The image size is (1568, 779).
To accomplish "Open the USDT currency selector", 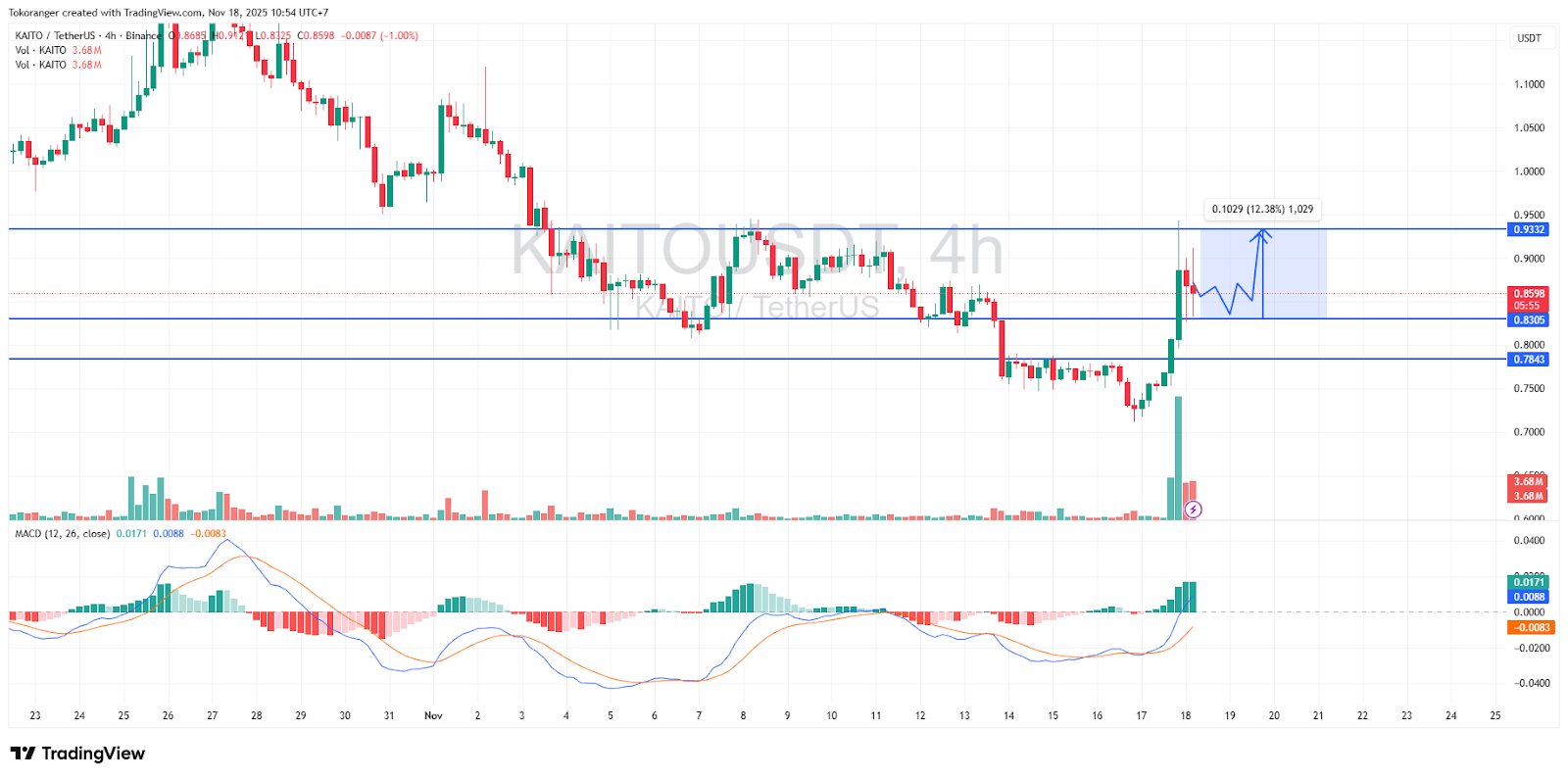I will coord(1529,38).
